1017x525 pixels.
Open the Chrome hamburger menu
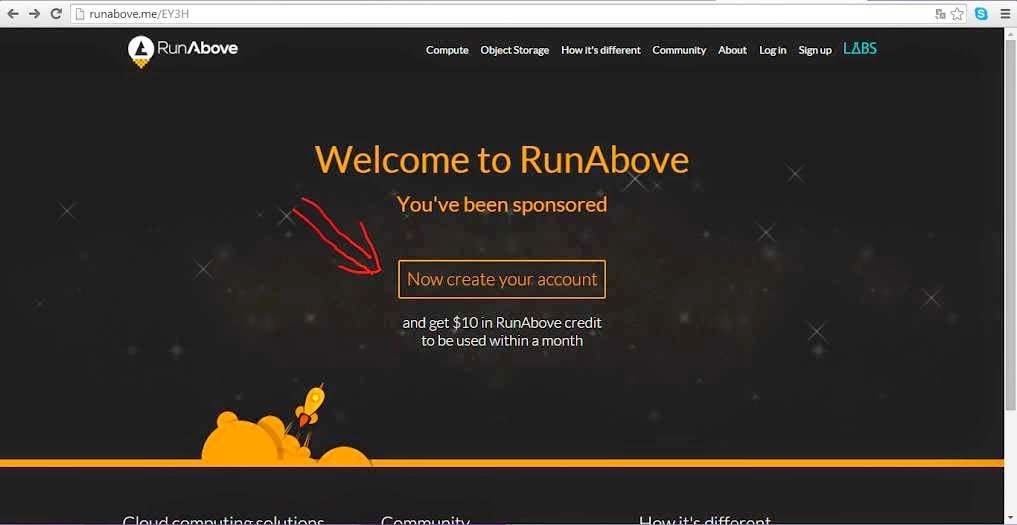pyautogui.click(x=1005, y=14)
